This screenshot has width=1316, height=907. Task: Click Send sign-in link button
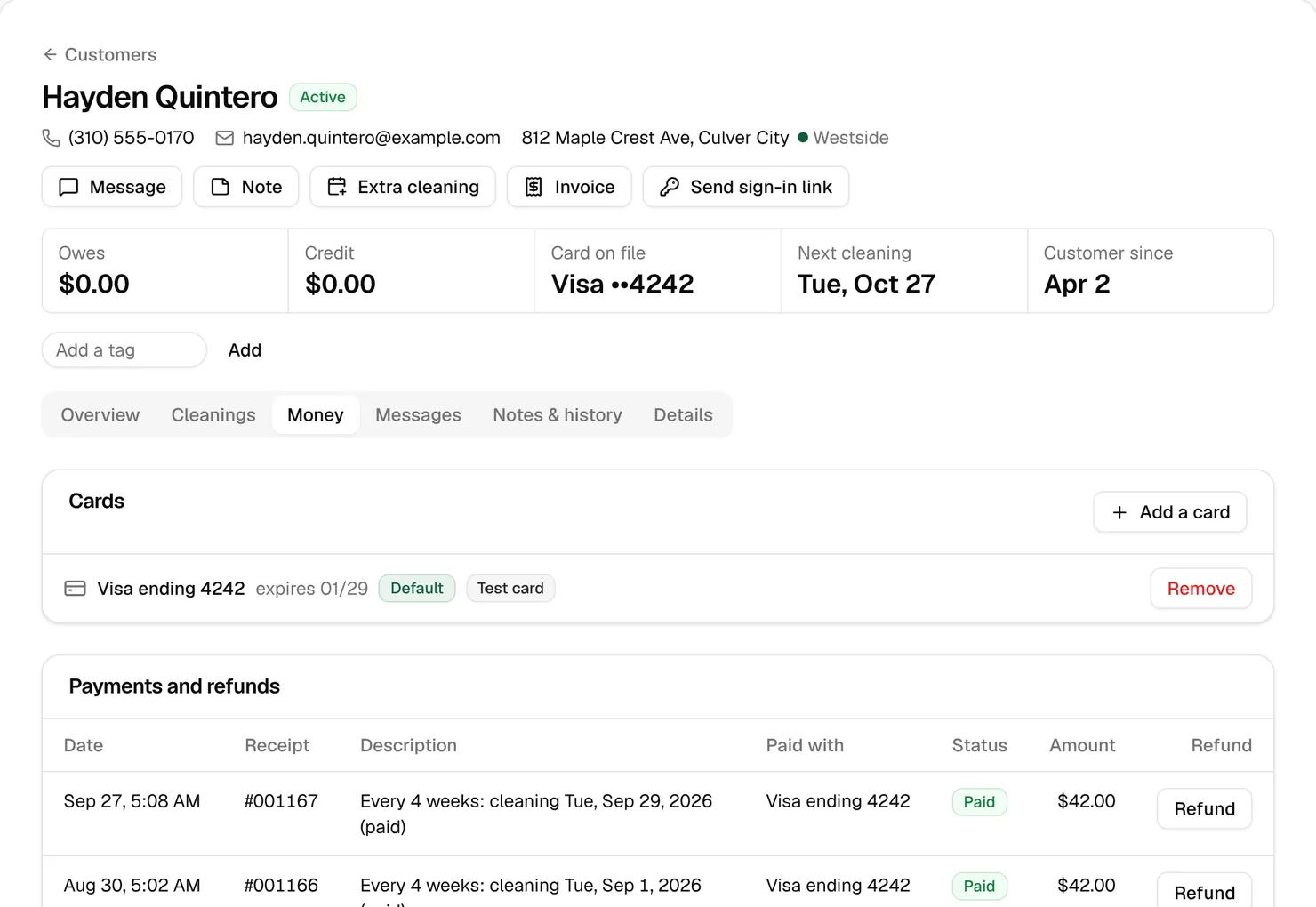pos(746,187)
